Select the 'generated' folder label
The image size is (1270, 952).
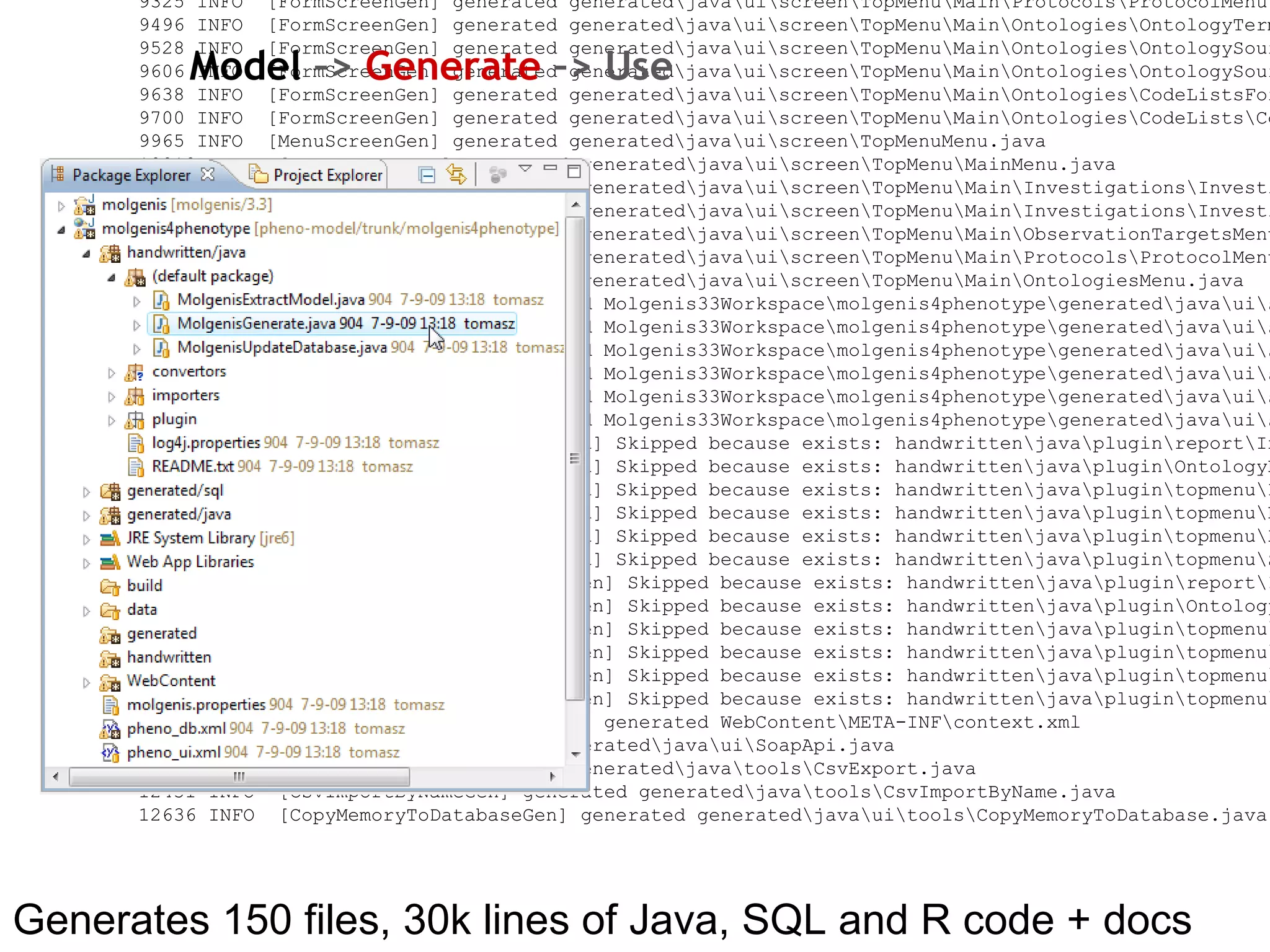click(162, 634)
